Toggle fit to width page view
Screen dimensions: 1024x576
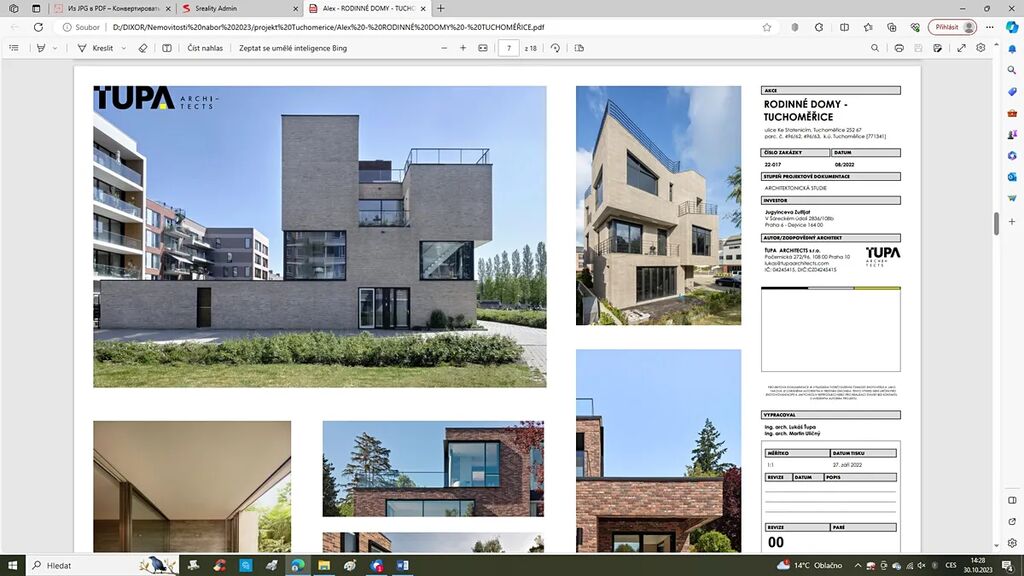pos(483,48)
